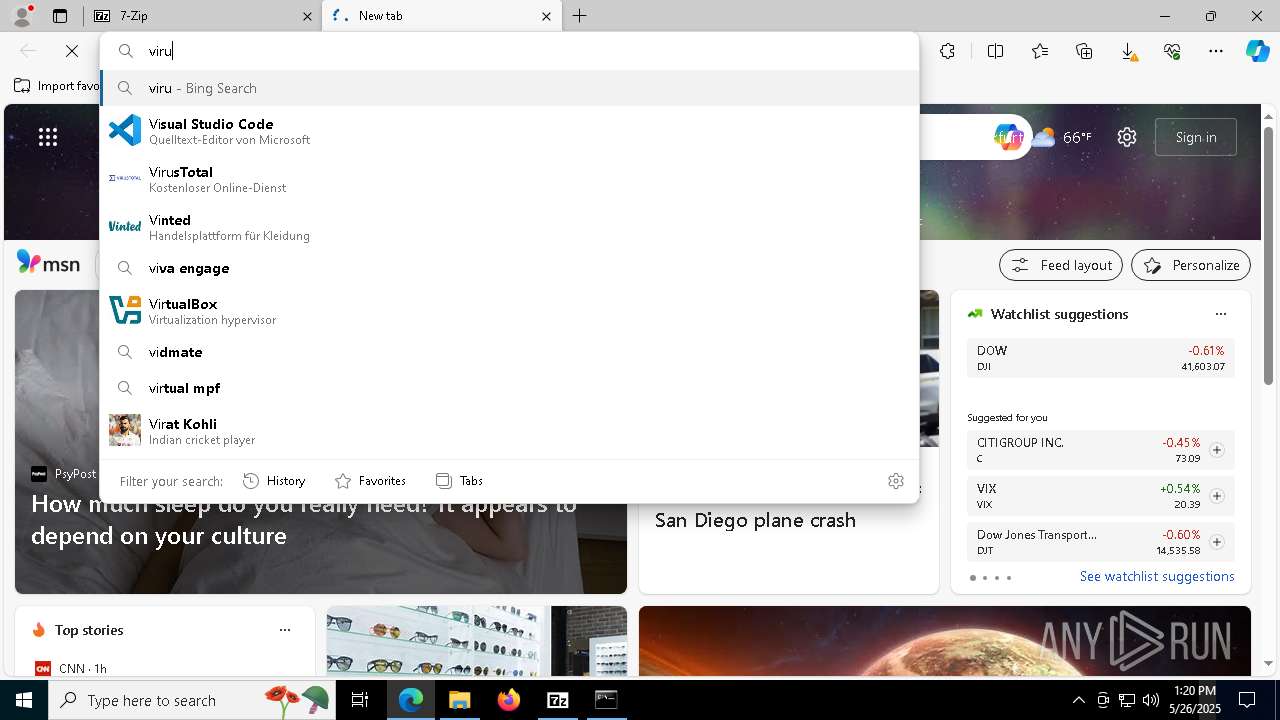Open the Feed layout options
Viewport: 1280px width, 720px height.
[x=1062, y=265]
